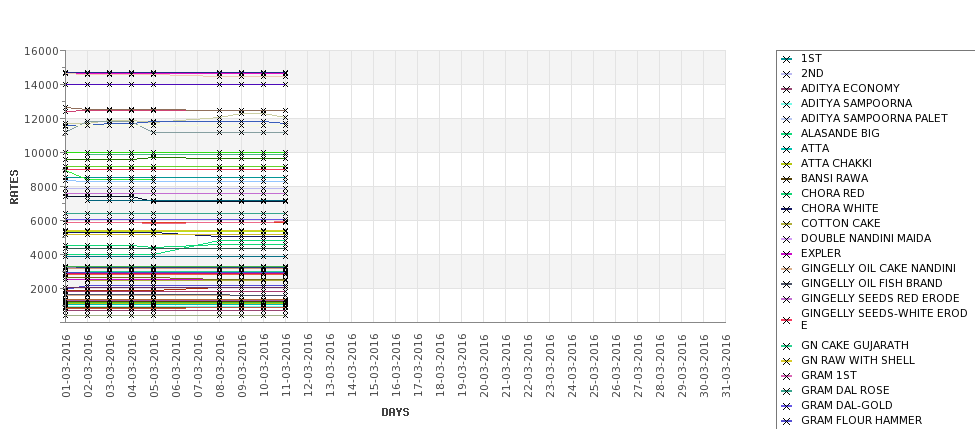Select the 31-03-2016 date label
Image resolution: width=975 pixels, height=429 pixels.
pyautogui.click(x=726, y=366)
